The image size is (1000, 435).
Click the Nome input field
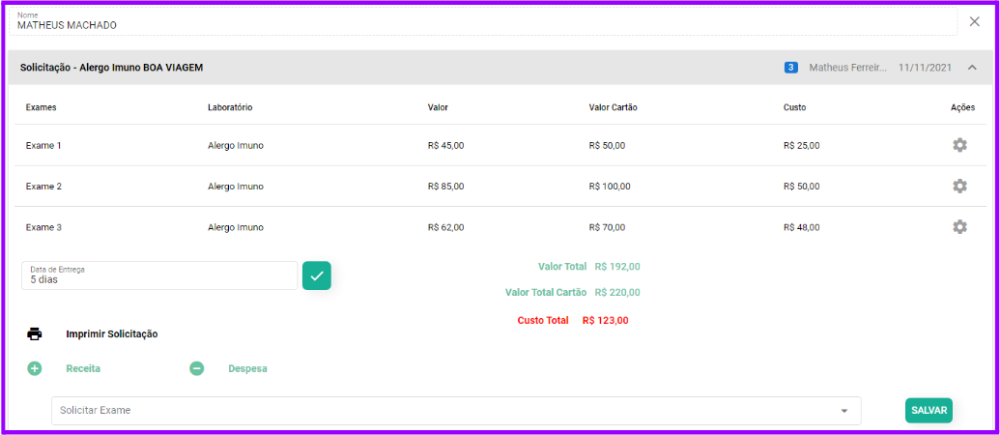click(480, 23)
